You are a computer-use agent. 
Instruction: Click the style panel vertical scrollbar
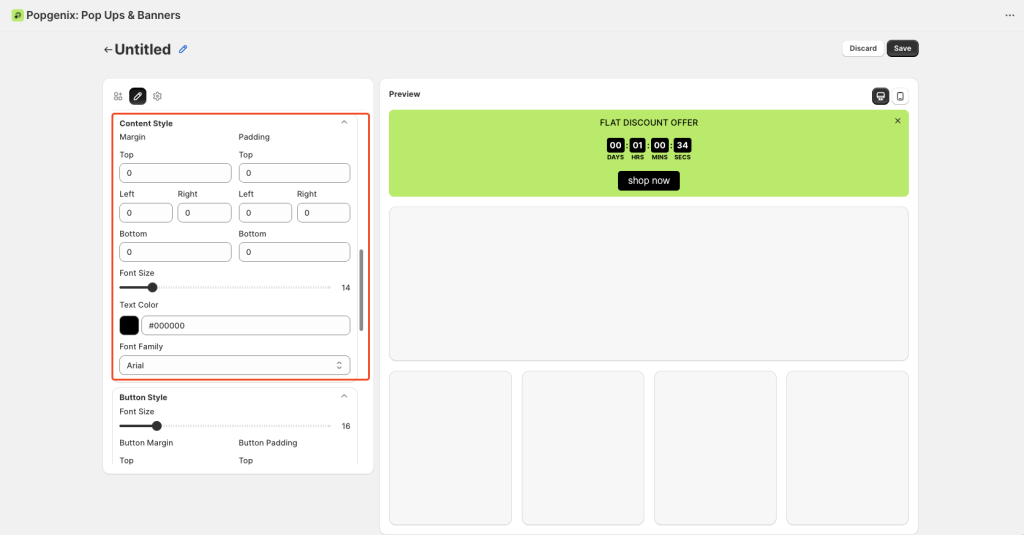[x=361, y=290]
